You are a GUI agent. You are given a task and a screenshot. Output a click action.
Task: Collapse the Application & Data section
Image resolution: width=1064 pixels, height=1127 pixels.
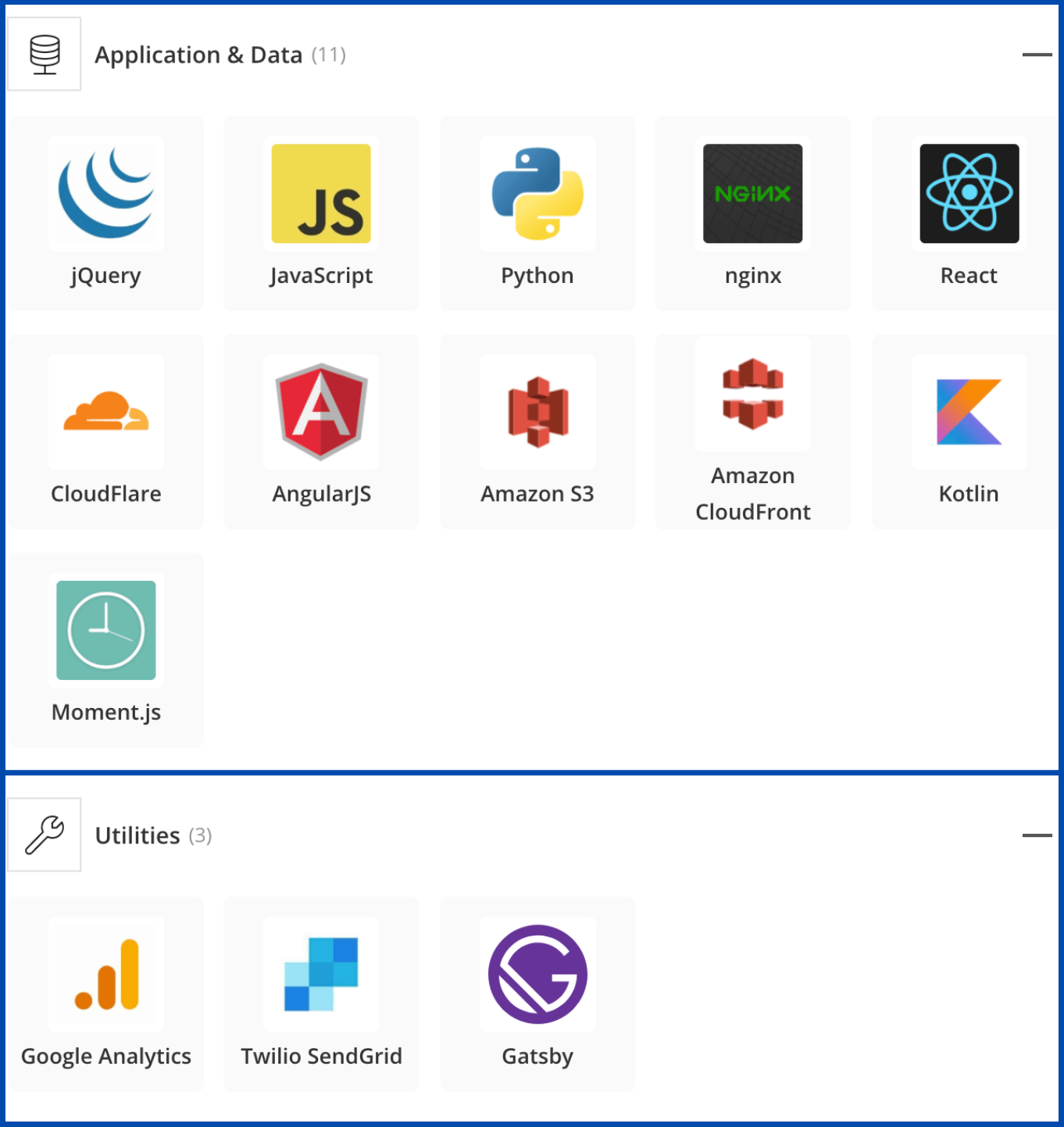coord(1037,55)
